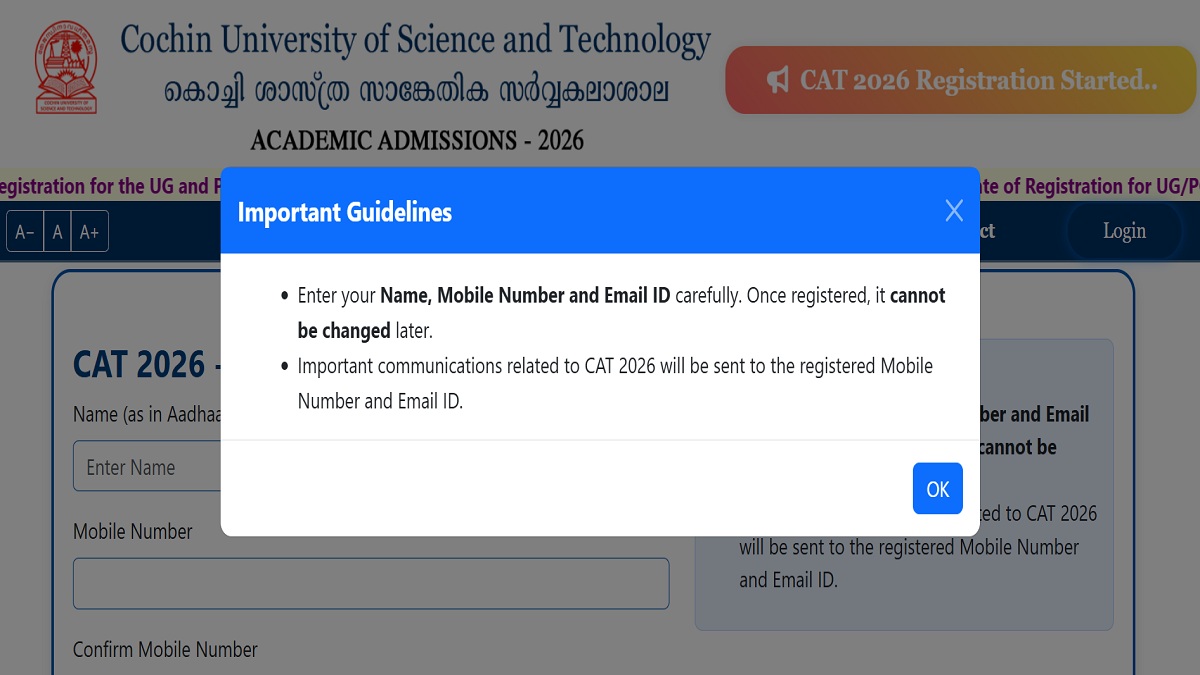
Task: Reset font size with the A button
Action: [x=57, y=232]
